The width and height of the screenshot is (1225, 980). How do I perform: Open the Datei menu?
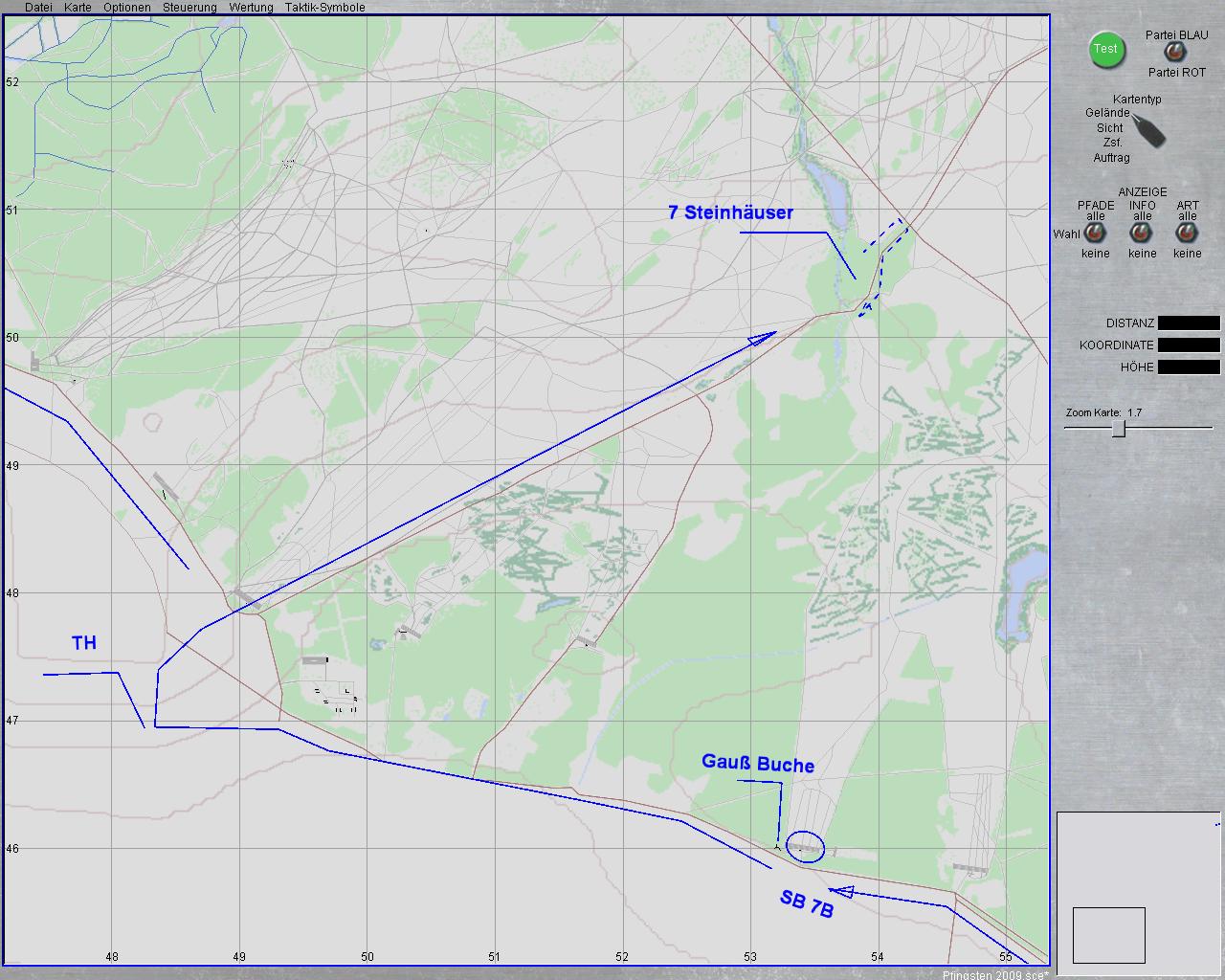pyautogui.click(x=38, y=8)
